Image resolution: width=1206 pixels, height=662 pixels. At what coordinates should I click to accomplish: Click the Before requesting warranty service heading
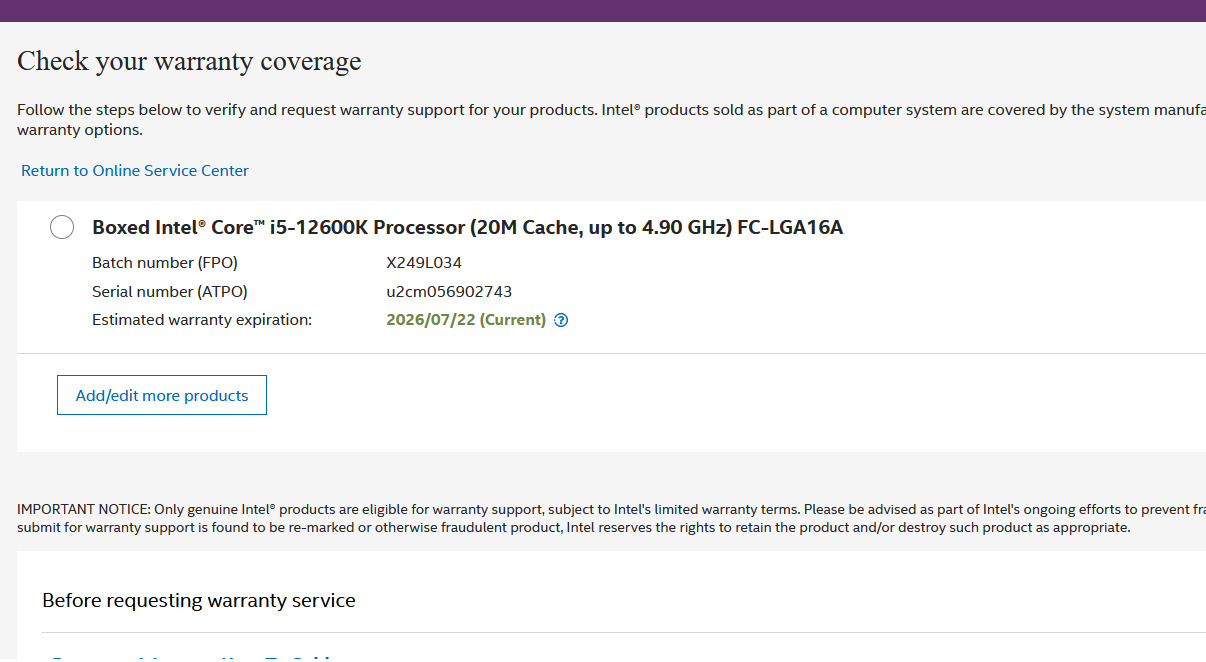pos(199,601)
